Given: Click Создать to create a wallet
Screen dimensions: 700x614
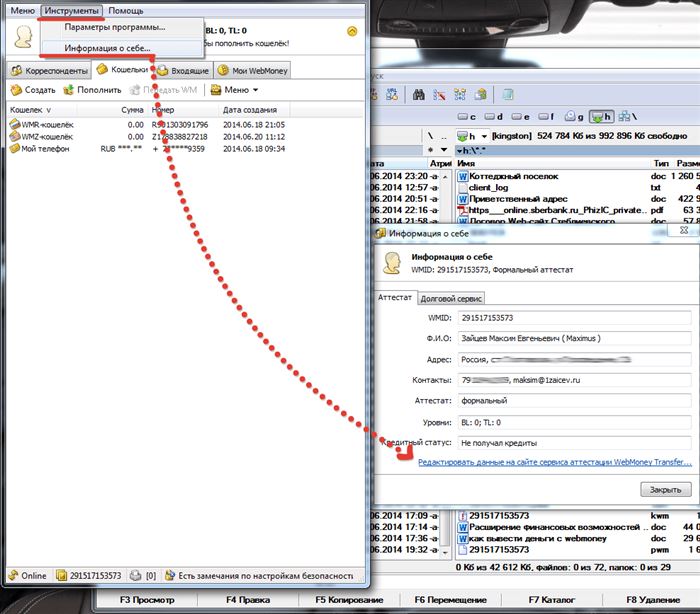Looking at the screenshot, I should [33, 90].
